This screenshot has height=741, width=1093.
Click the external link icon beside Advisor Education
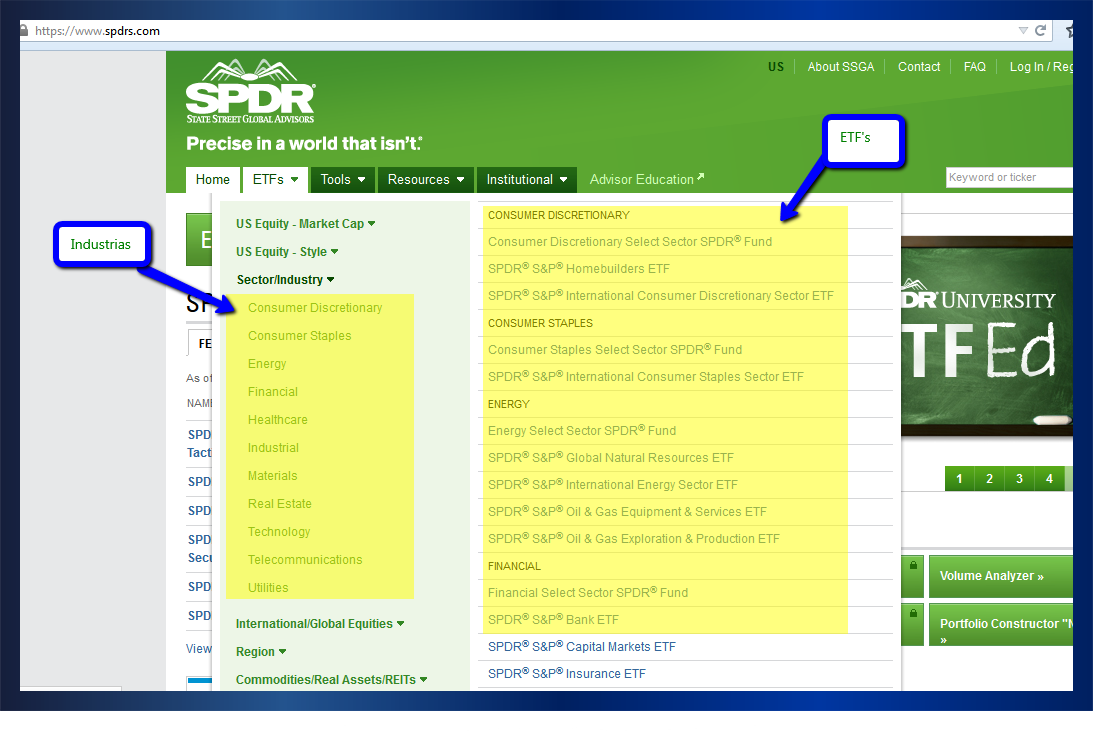[701, 178]
